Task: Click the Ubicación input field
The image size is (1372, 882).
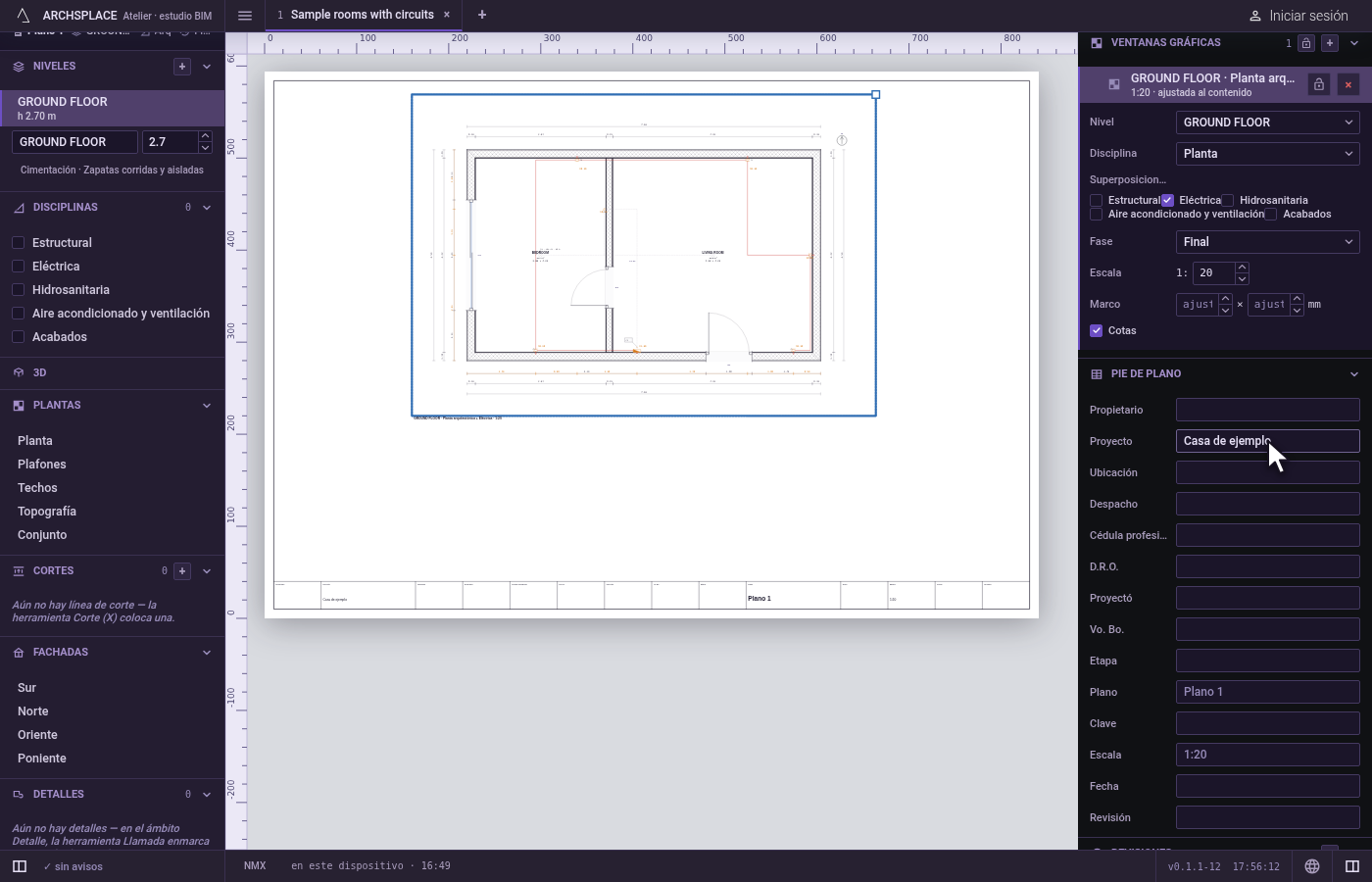Action: pos(1268,473)
